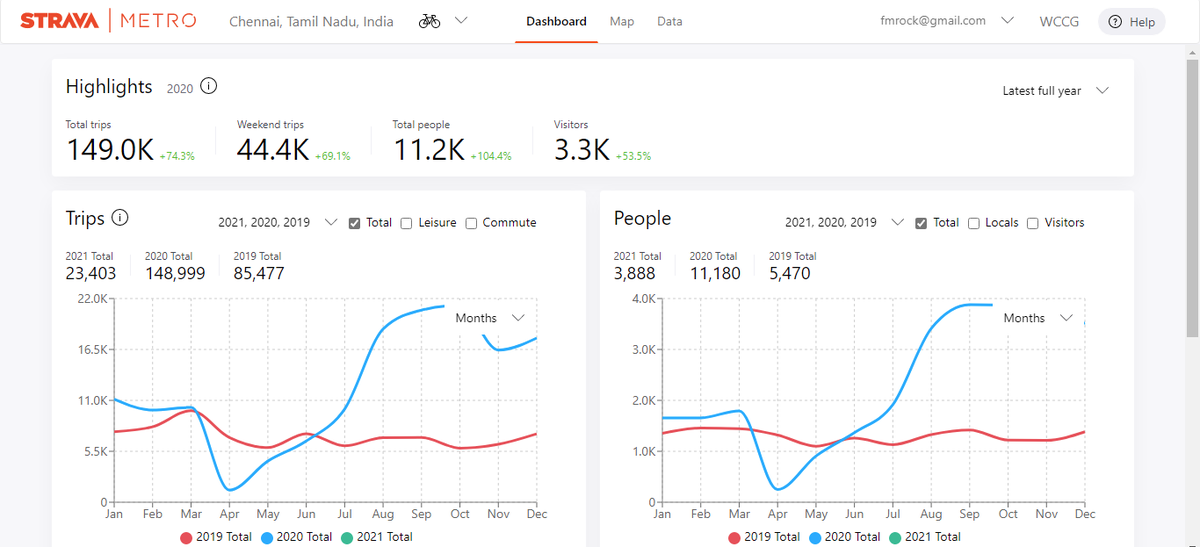
Task: Click the +53.5% visitors change
Action: pyautogui.click(x=634, y=157)
